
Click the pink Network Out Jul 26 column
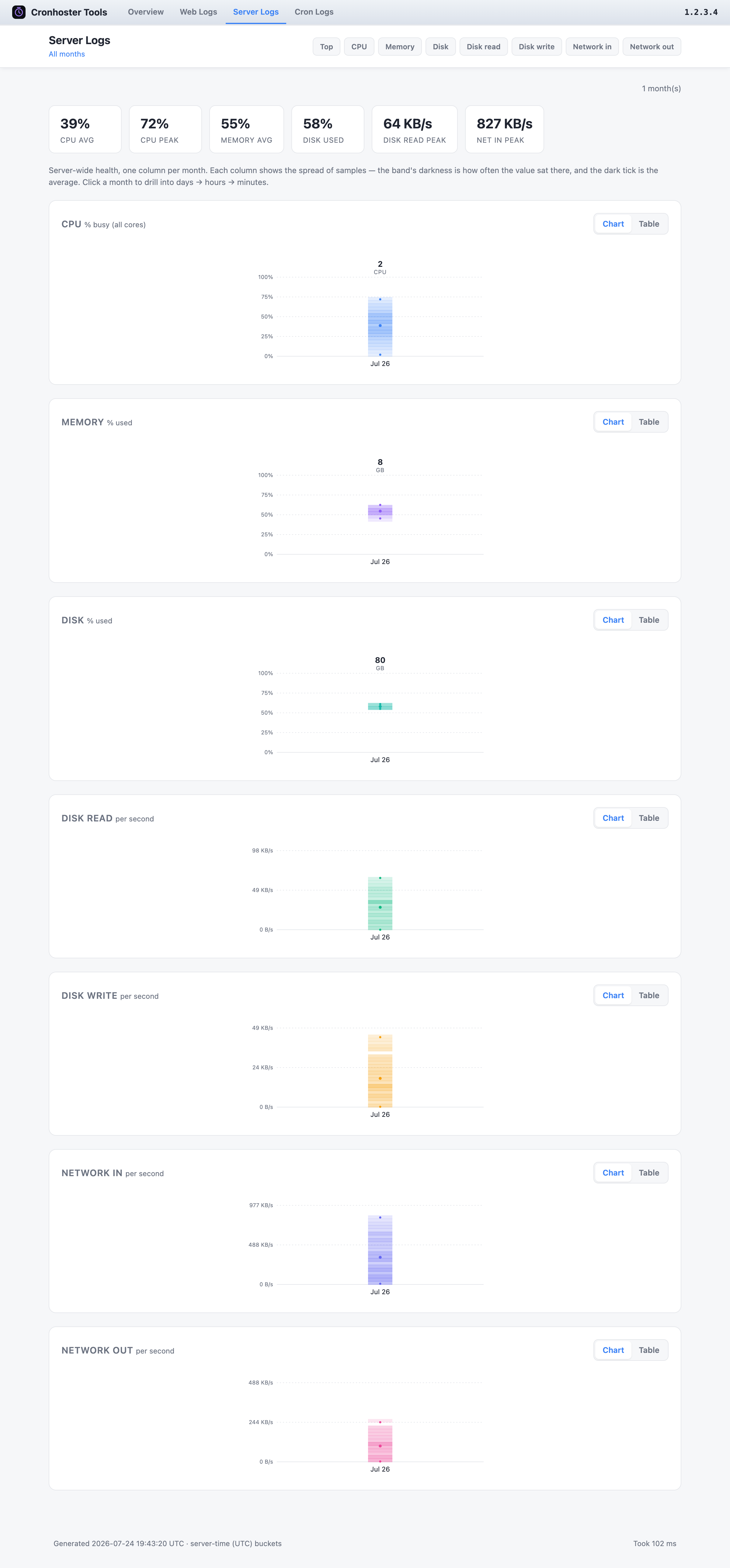click(380, 1441)
